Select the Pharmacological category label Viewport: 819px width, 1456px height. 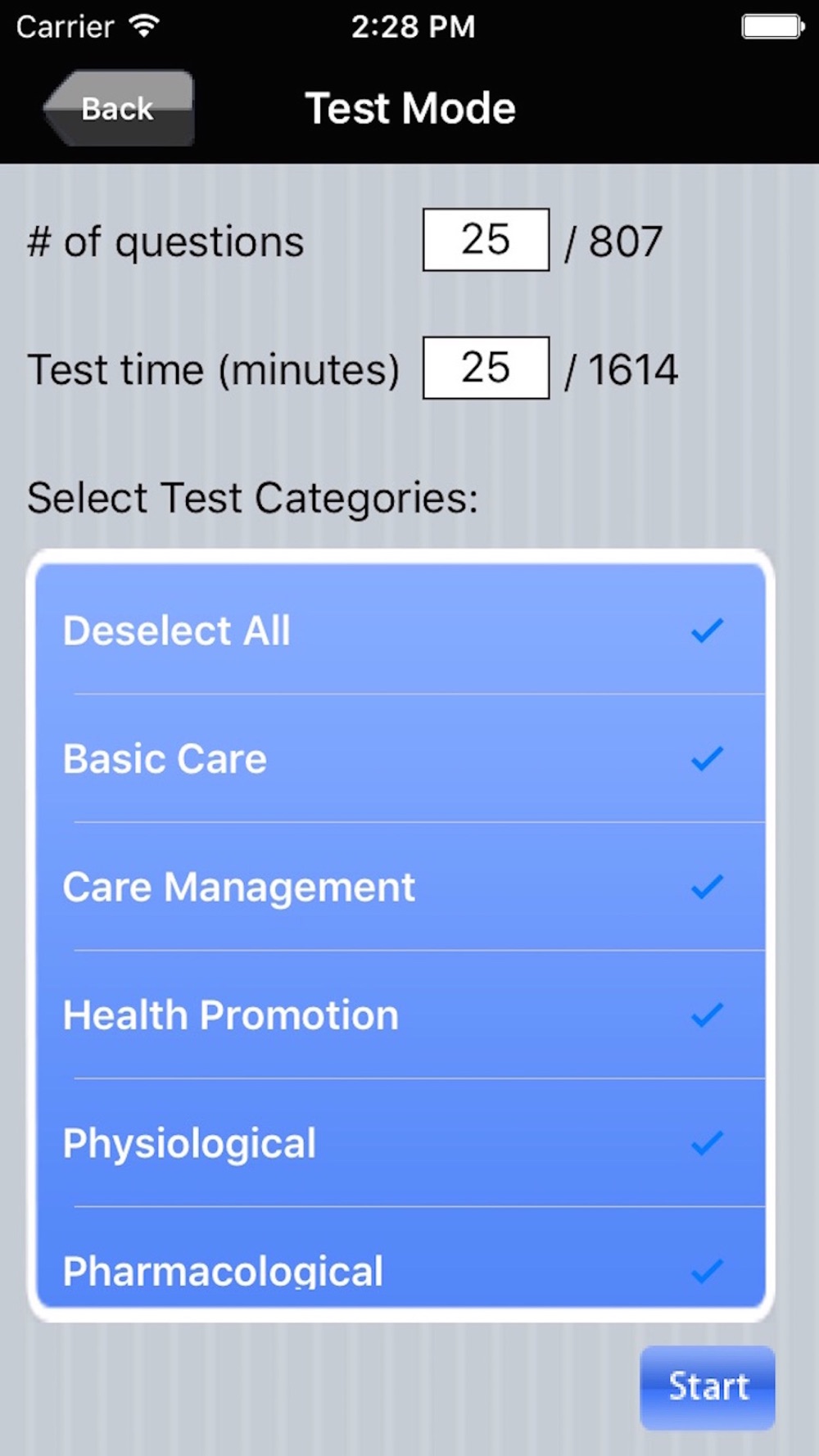[223, 1270]
